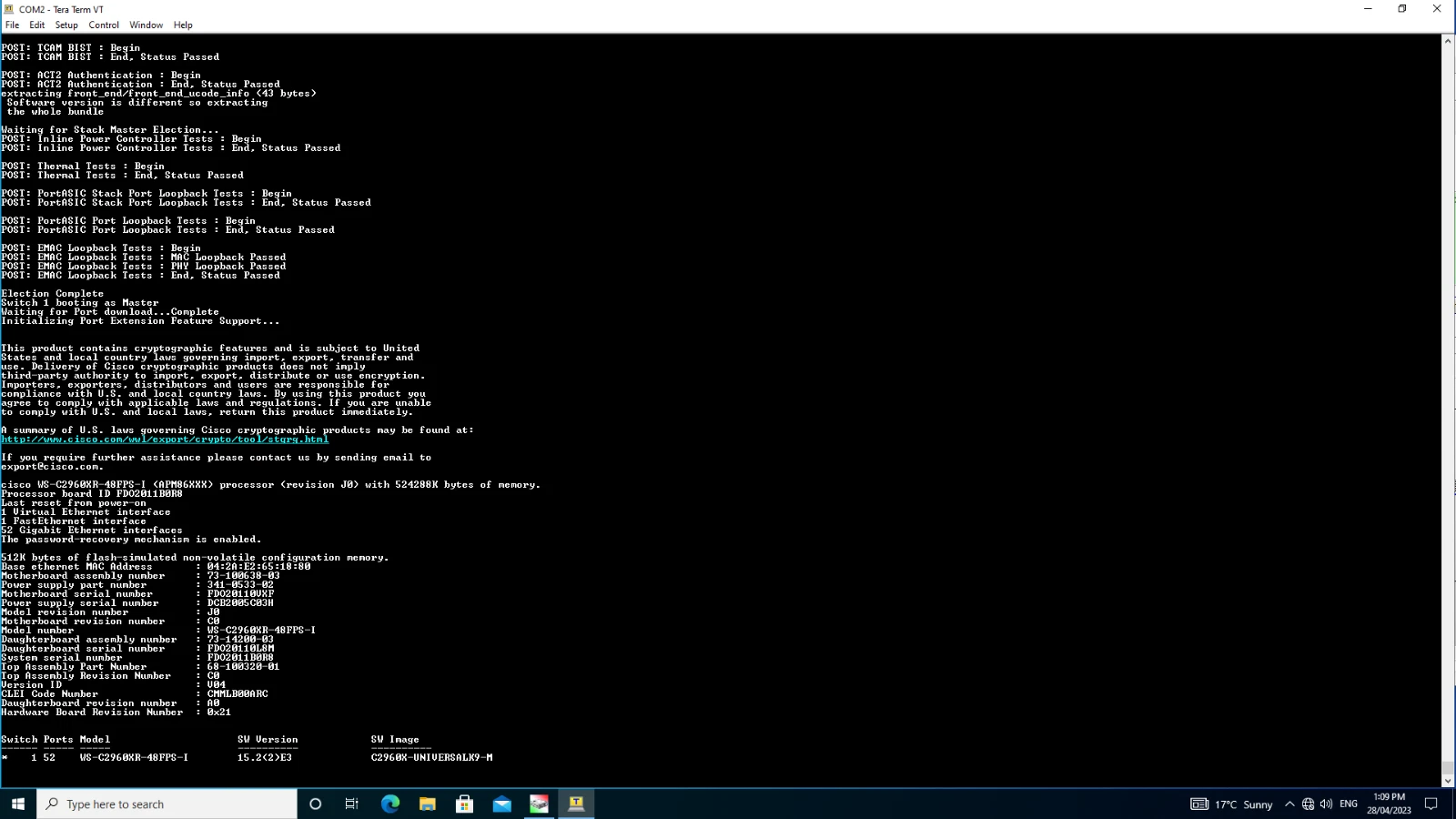Open Task View in taskbar

352,804
